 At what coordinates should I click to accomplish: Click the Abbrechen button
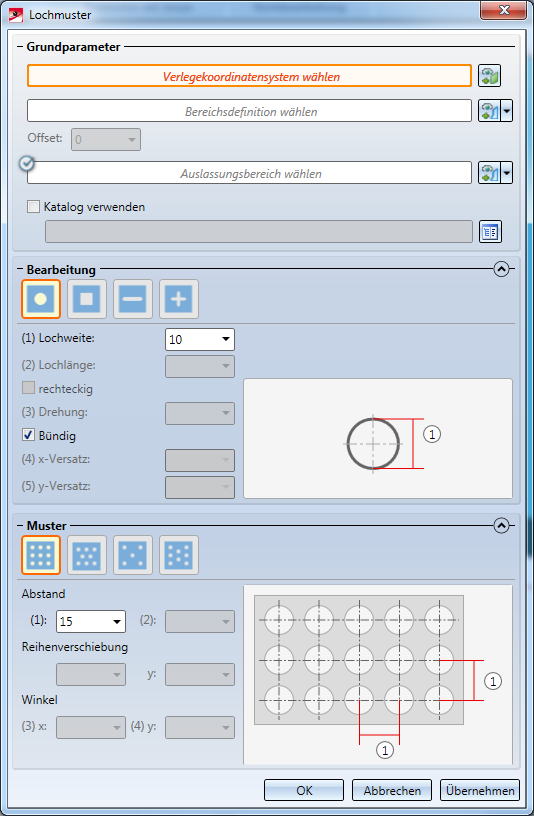tap(392, 790)
